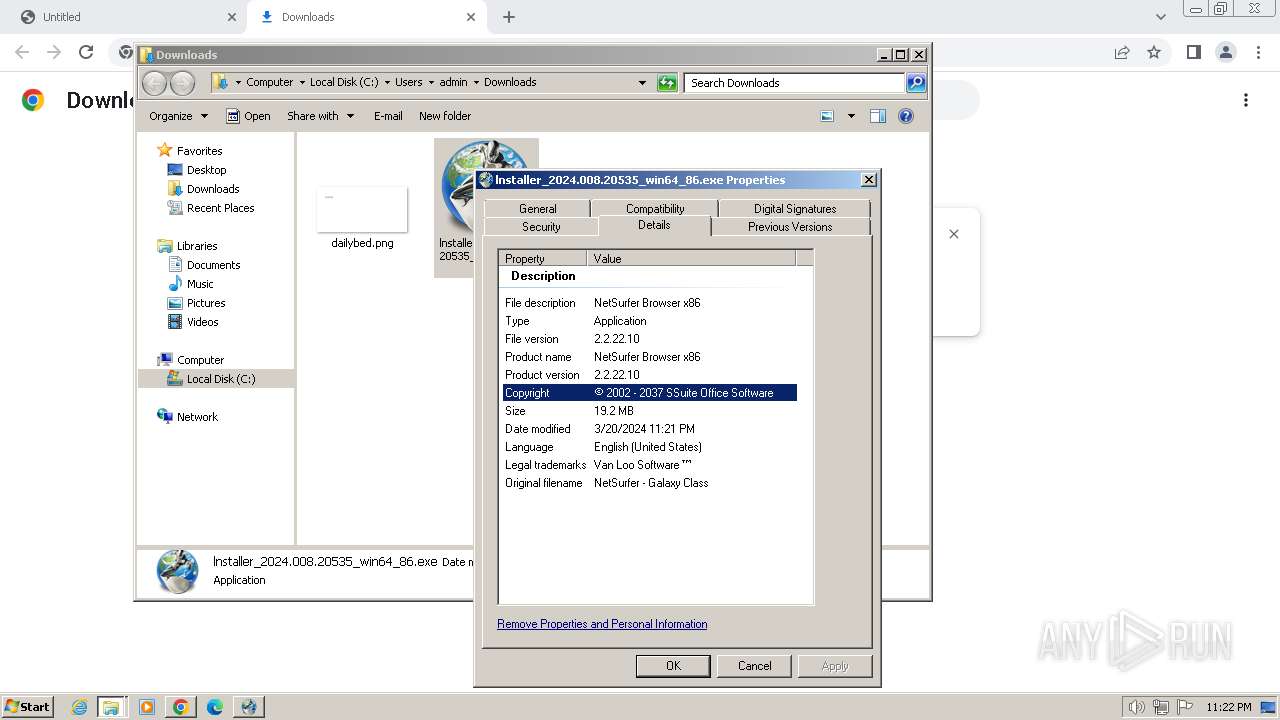Screen dimensions: 1280x720
Task: Open Chrome share page icon
Action: click(x=1122, y=52)
